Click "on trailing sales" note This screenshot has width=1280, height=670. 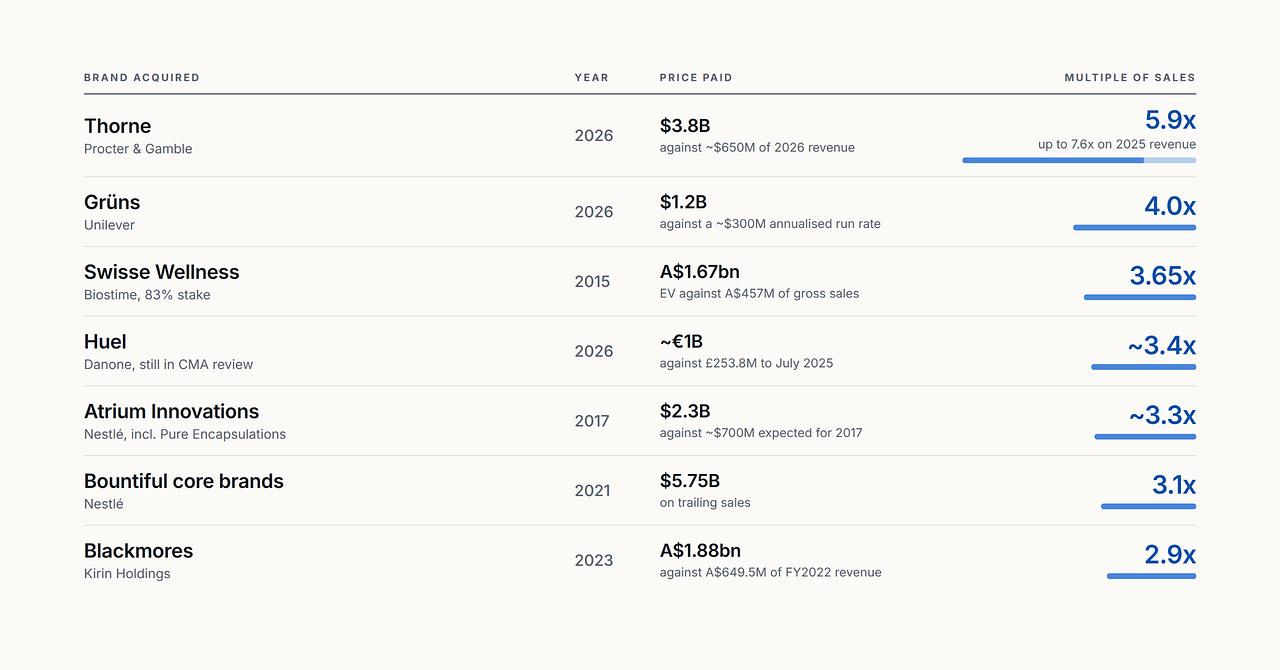tap(705, 503)
